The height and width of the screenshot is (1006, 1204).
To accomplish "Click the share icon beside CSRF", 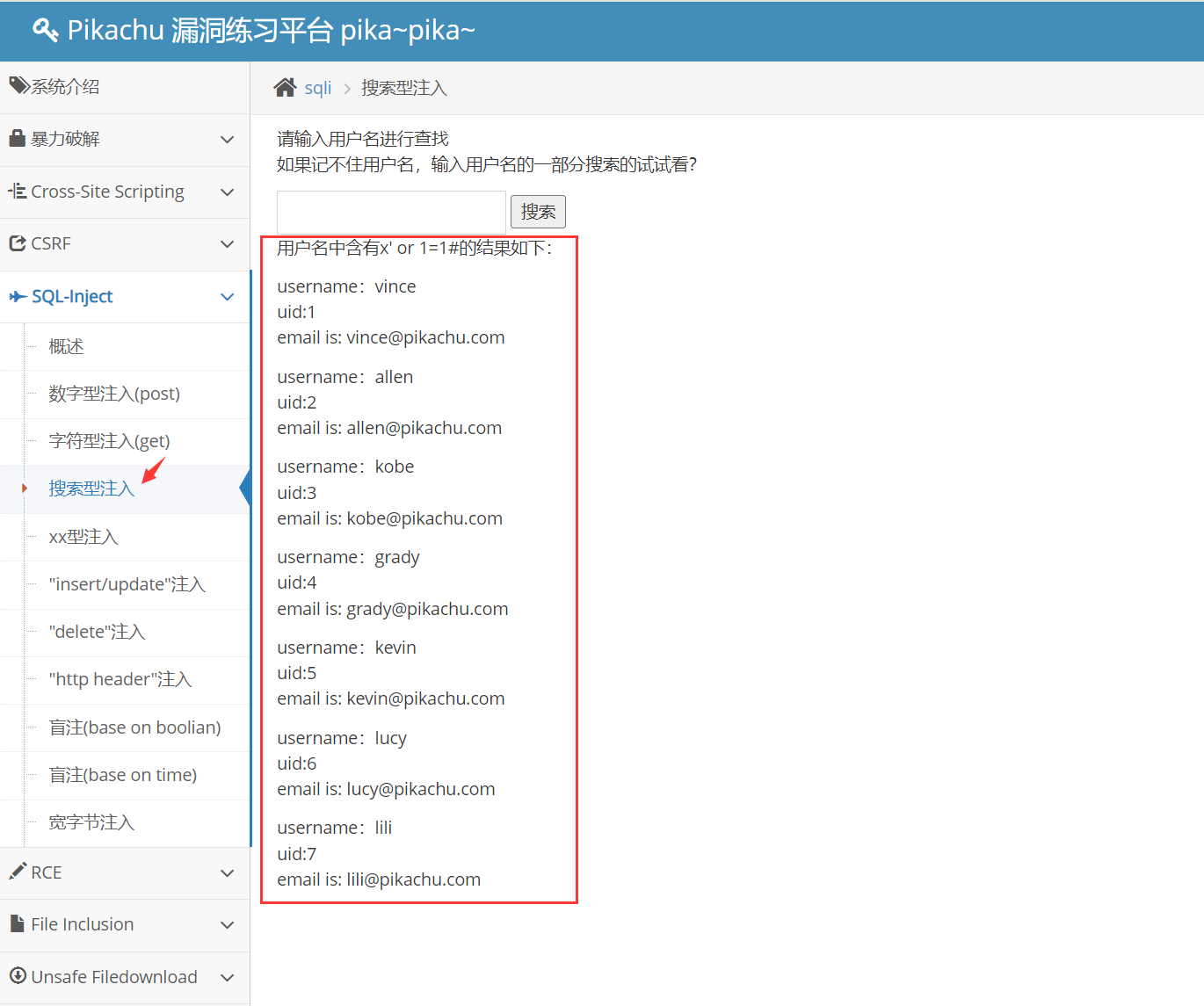I will (x=18, y=243).
